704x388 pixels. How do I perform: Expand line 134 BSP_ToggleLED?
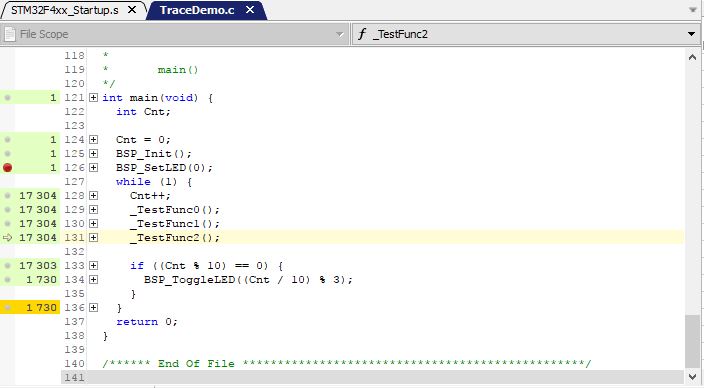click(x=93, y=279)
